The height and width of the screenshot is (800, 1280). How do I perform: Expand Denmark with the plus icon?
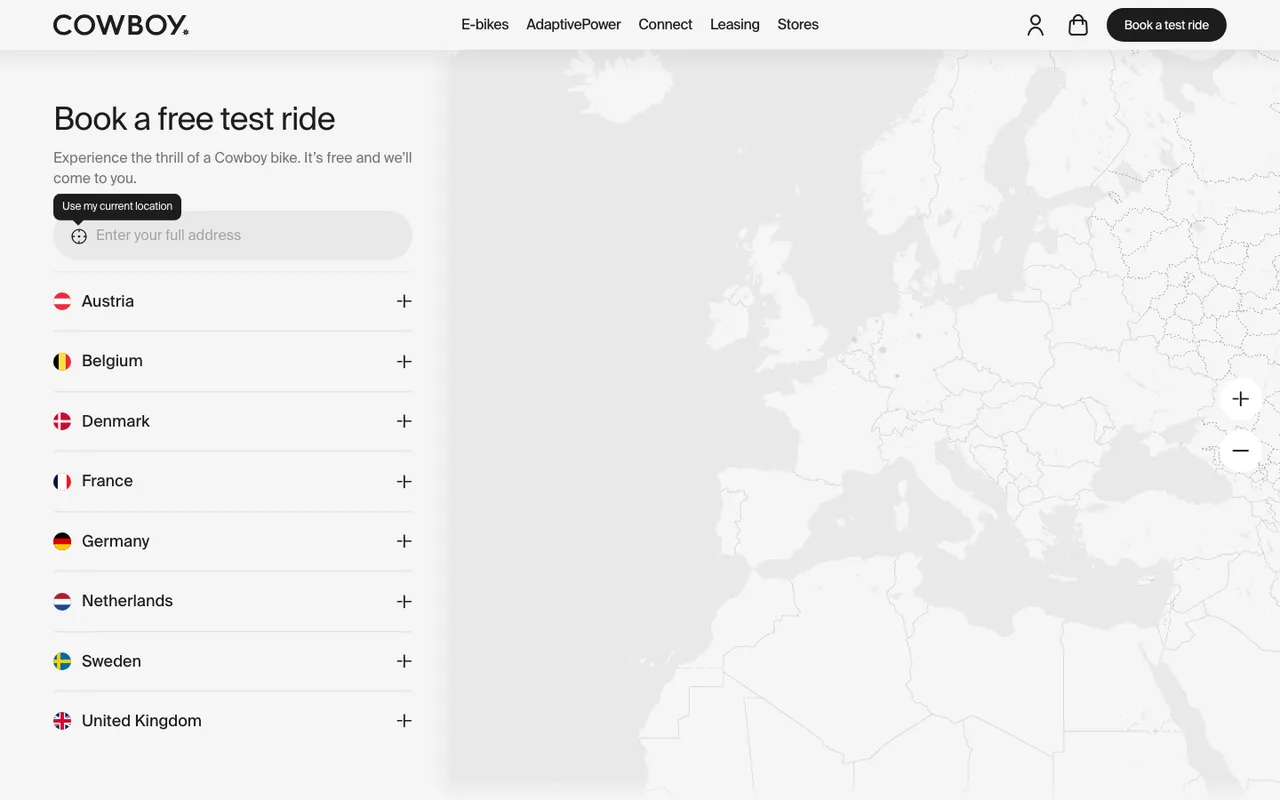(404, 421)
